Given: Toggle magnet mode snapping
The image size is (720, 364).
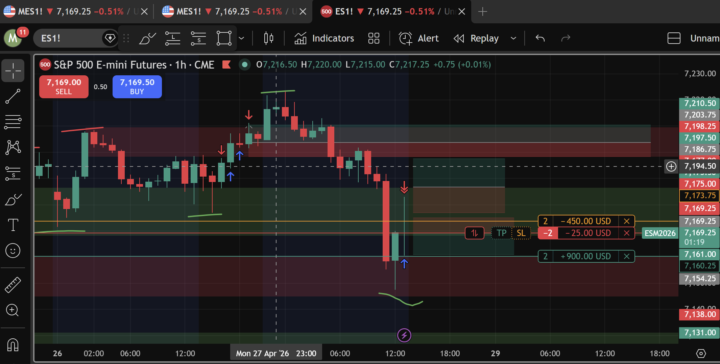Looking at the screenshot, I should click(13, 344).
